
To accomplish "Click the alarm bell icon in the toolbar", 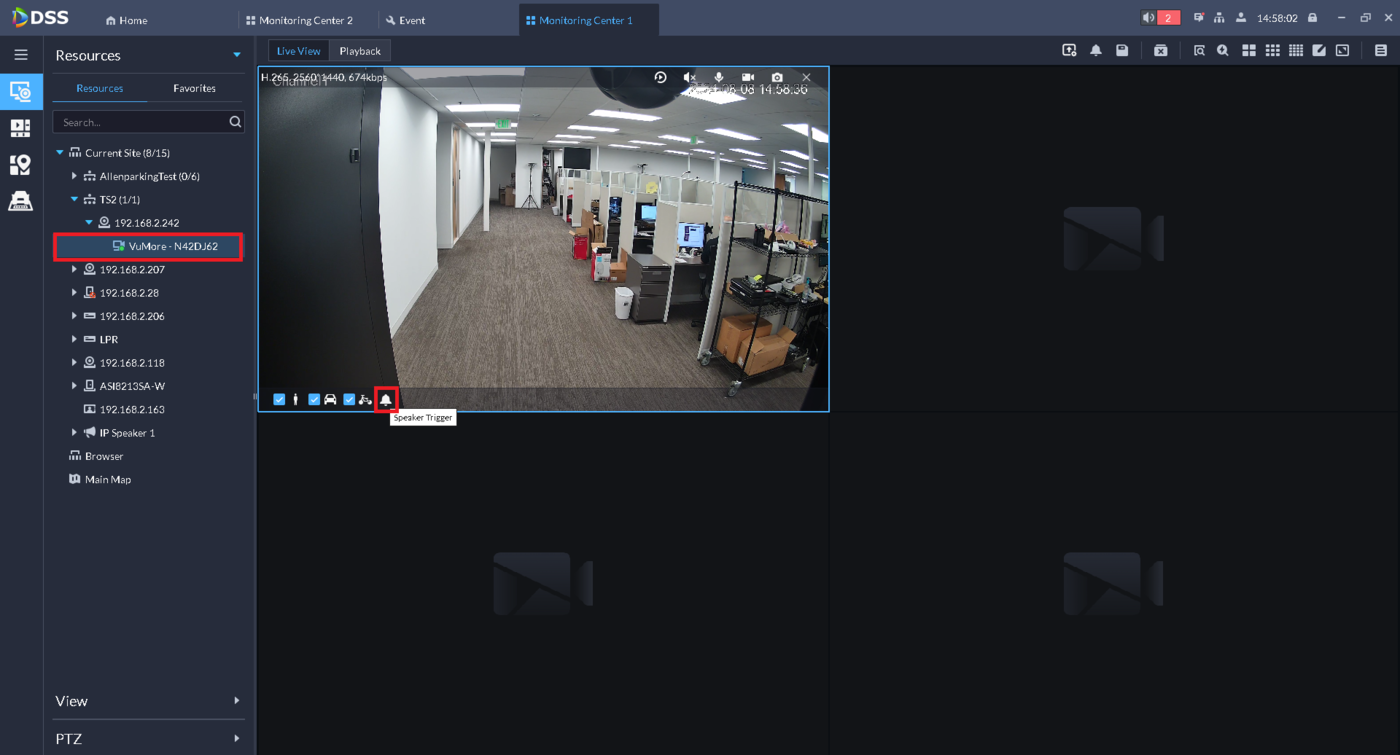I will [x=1095, y=49].
